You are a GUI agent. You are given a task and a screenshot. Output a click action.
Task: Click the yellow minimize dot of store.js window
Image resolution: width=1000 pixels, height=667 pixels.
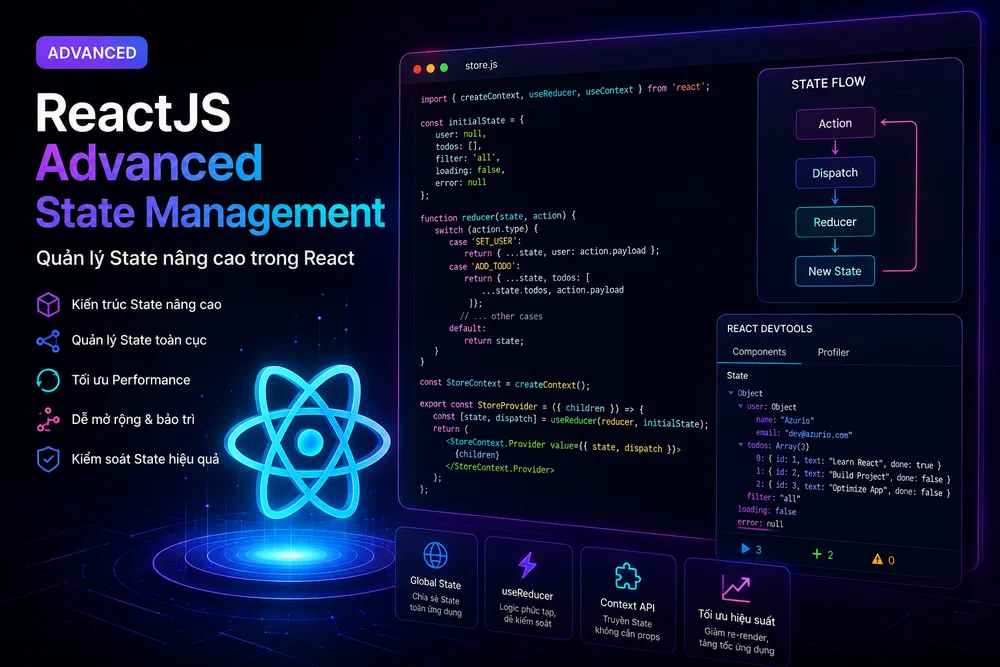[430, 68]
